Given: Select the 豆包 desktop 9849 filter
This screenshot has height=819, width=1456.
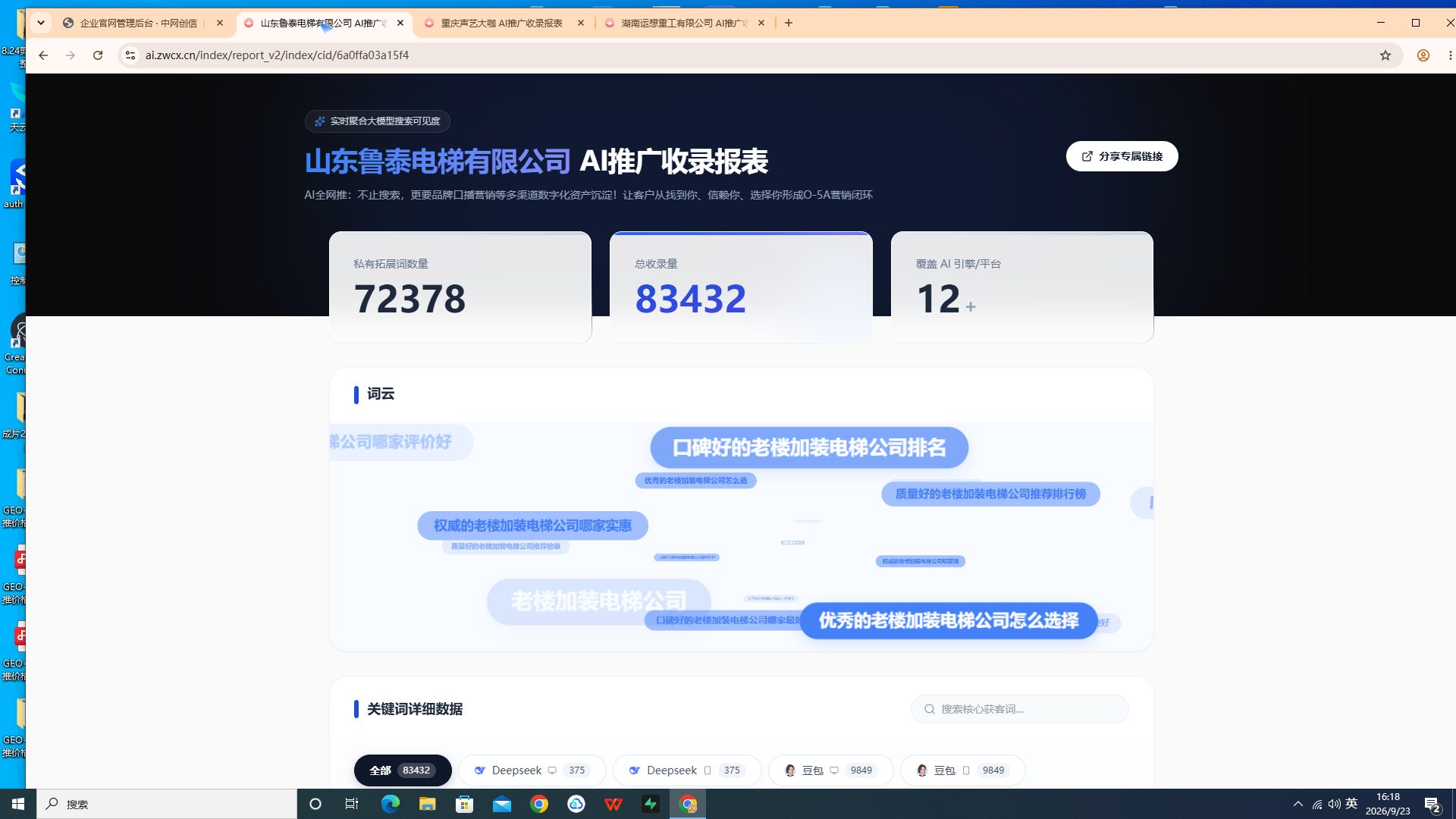Looking at the screenshot, I should 831,770.
